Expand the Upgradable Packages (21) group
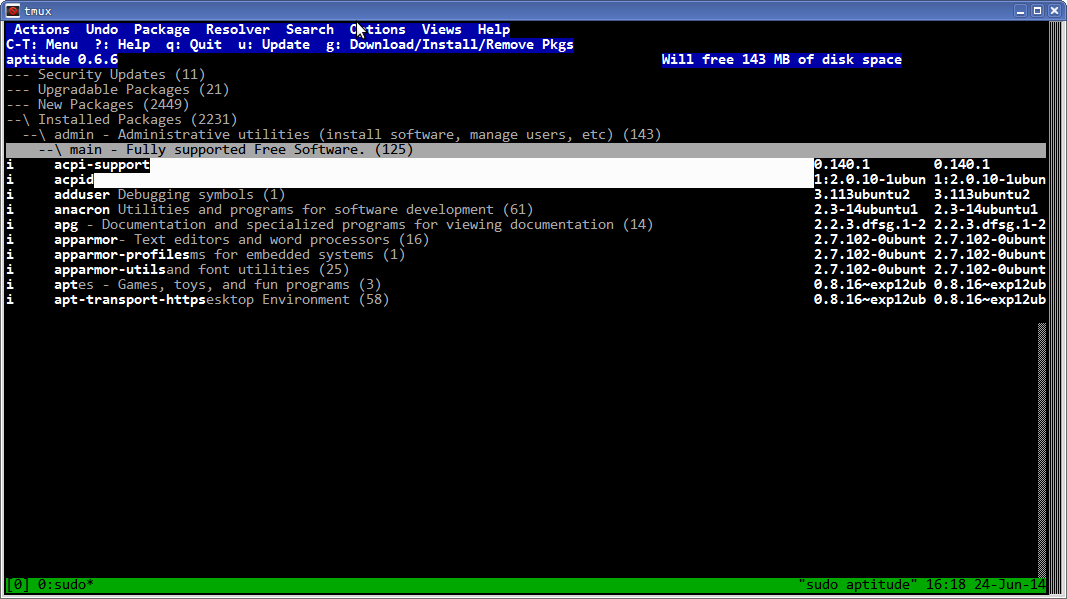Image resolution: width=1067 pixels, height=599 pixels. [x=118, y=89]
